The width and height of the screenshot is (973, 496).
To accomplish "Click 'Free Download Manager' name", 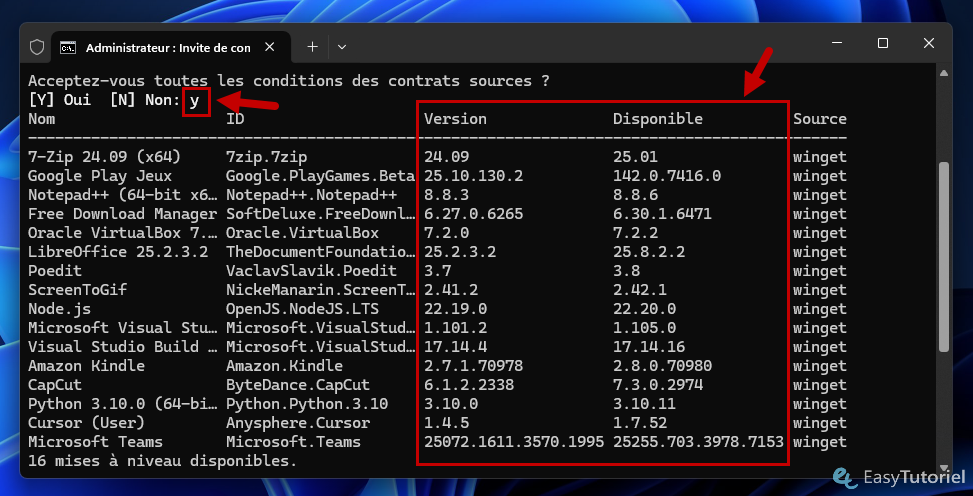I will 122,214.
